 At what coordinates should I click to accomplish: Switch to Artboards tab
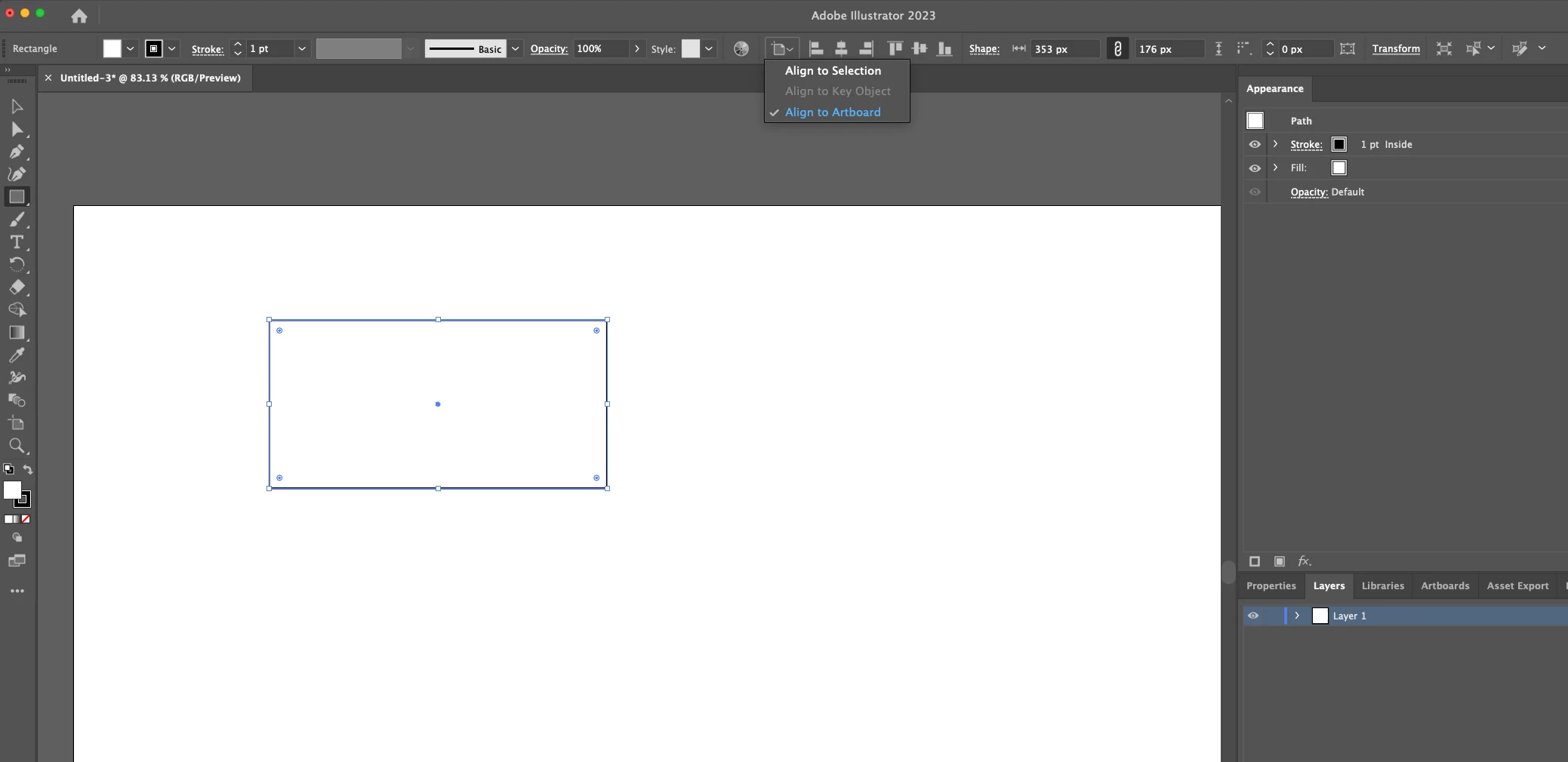(x=1445, y=585)
